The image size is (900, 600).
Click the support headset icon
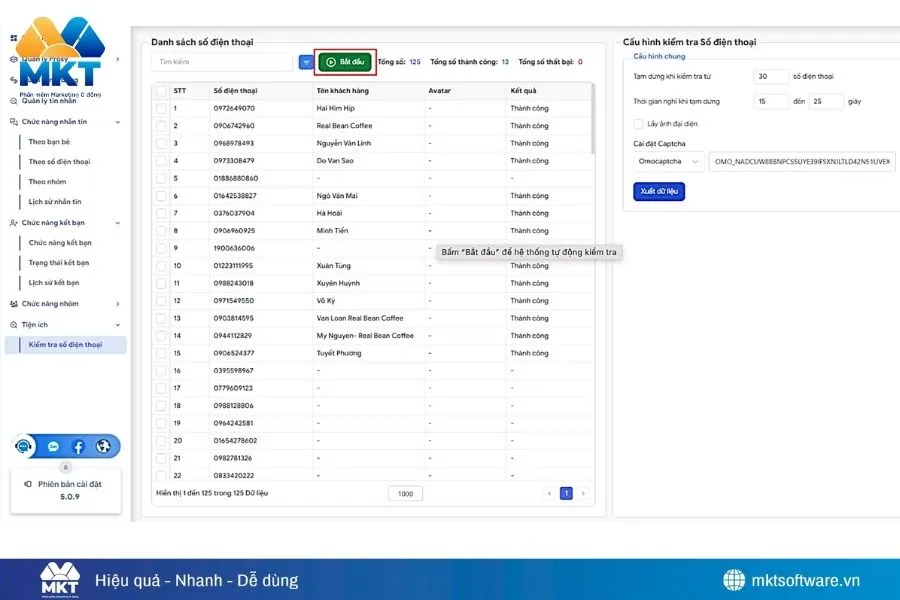(24, 446)
